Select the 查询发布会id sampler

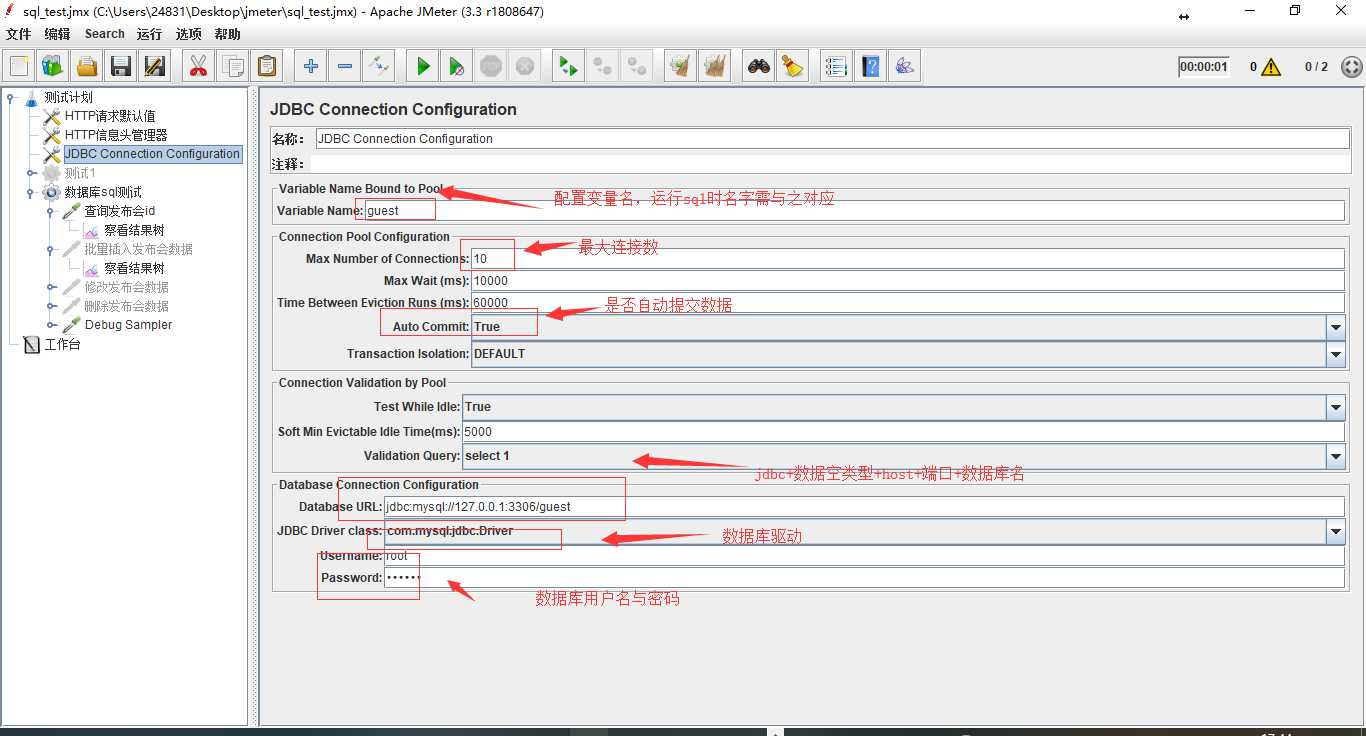pos(119,211)
